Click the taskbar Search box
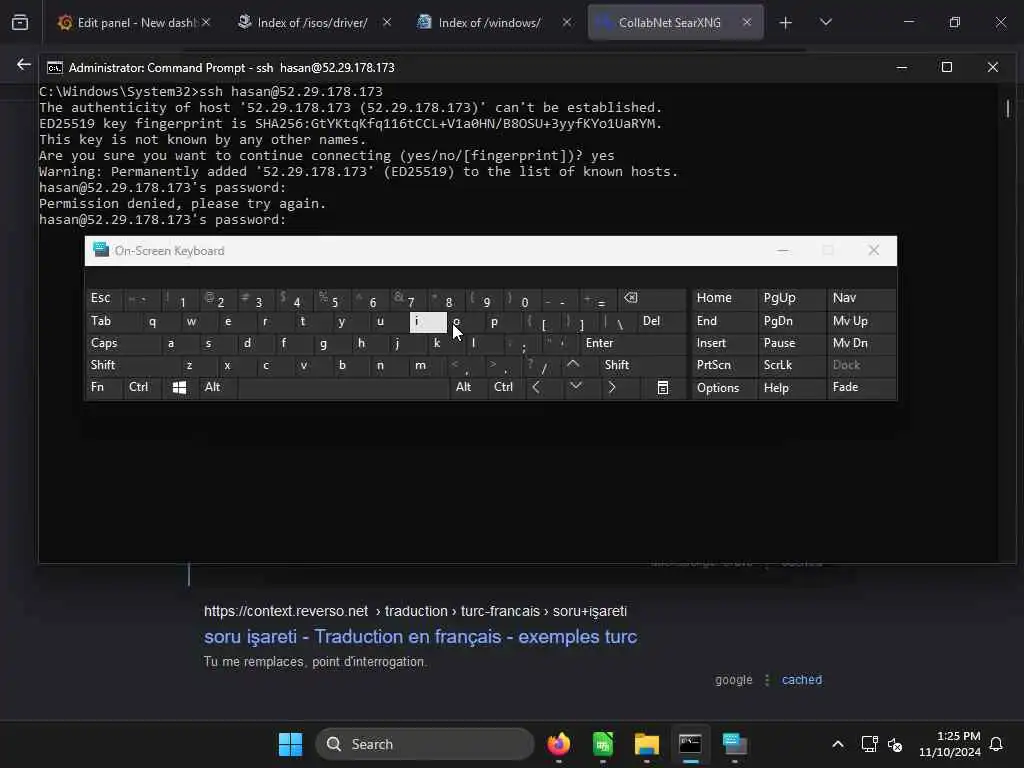 click(424, 744)
